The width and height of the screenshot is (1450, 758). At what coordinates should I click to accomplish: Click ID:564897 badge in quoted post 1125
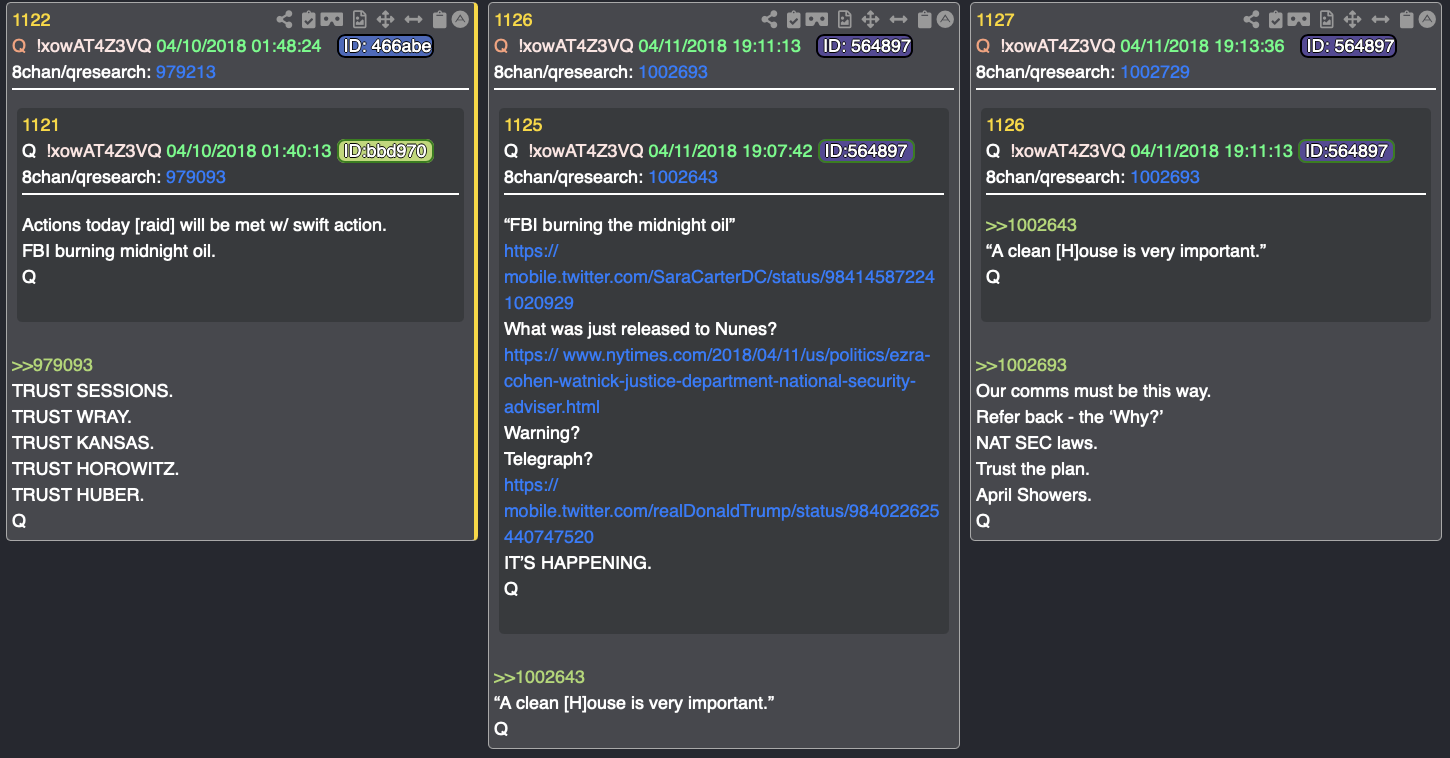(x=866, y=151)
